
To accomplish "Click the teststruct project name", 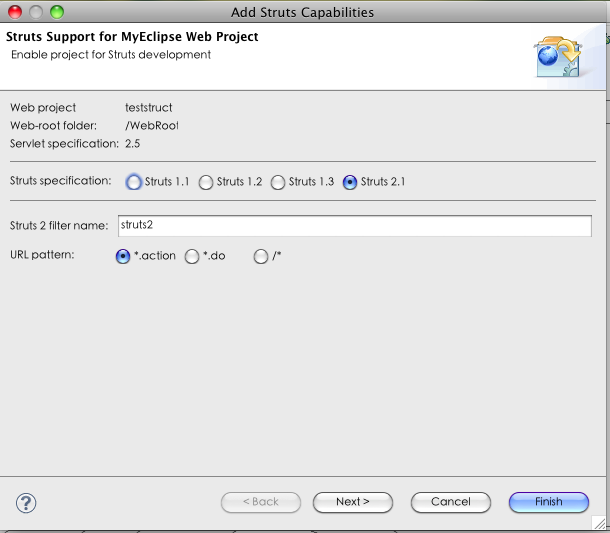I will pos(149,107).
